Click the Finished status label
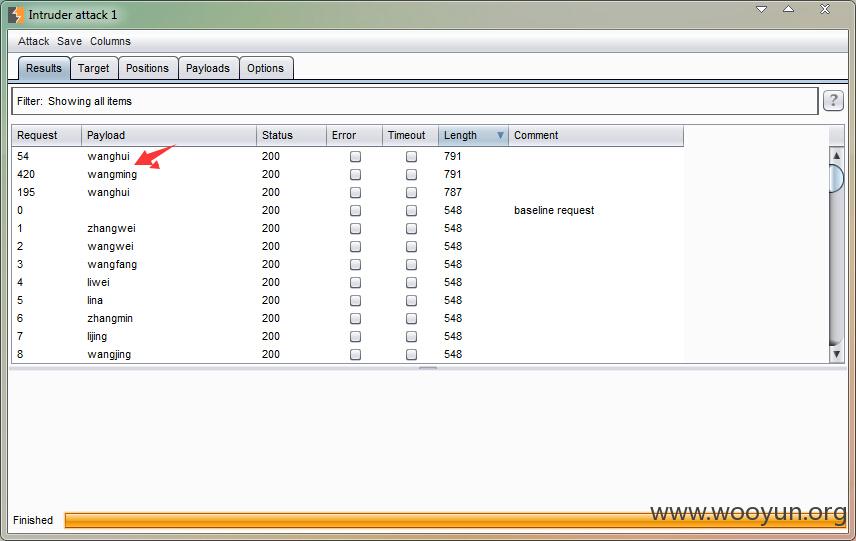The height and width of the screenshot is (541, 856). click(33, 520)
